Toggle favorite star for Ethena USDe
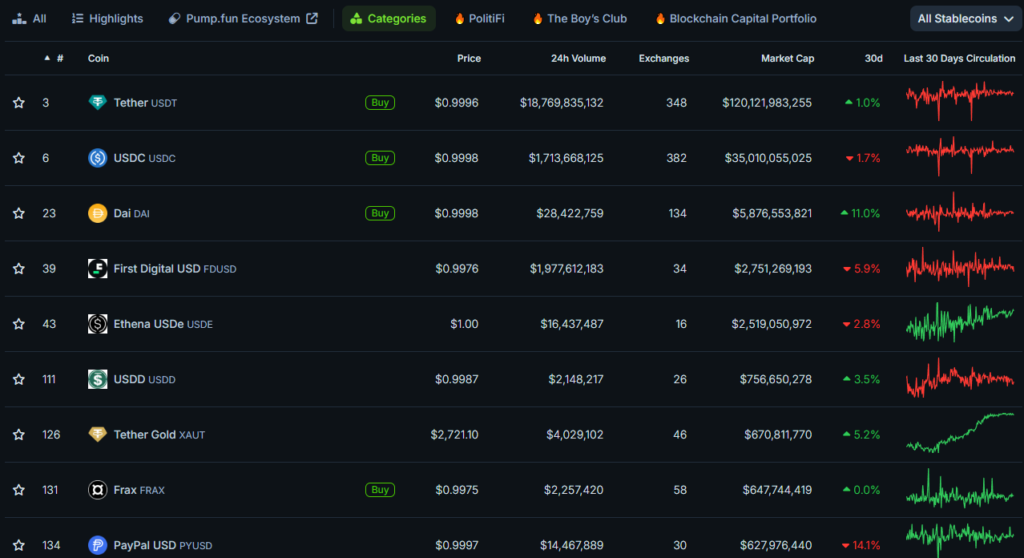Viewport: 1024px width, 558px height. tap(19, 324)
